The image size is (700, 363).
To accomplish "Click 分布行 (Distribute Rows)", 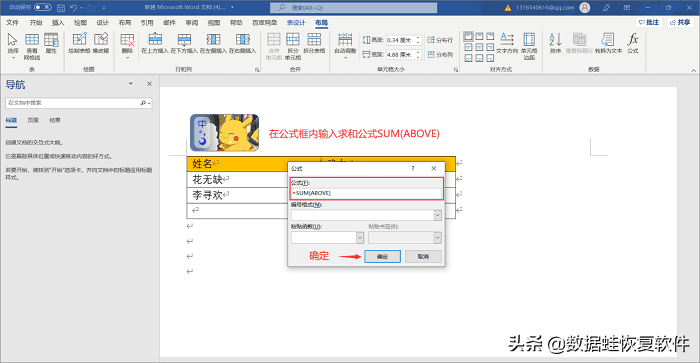I will pyautogui.click(x=440, y=40).
